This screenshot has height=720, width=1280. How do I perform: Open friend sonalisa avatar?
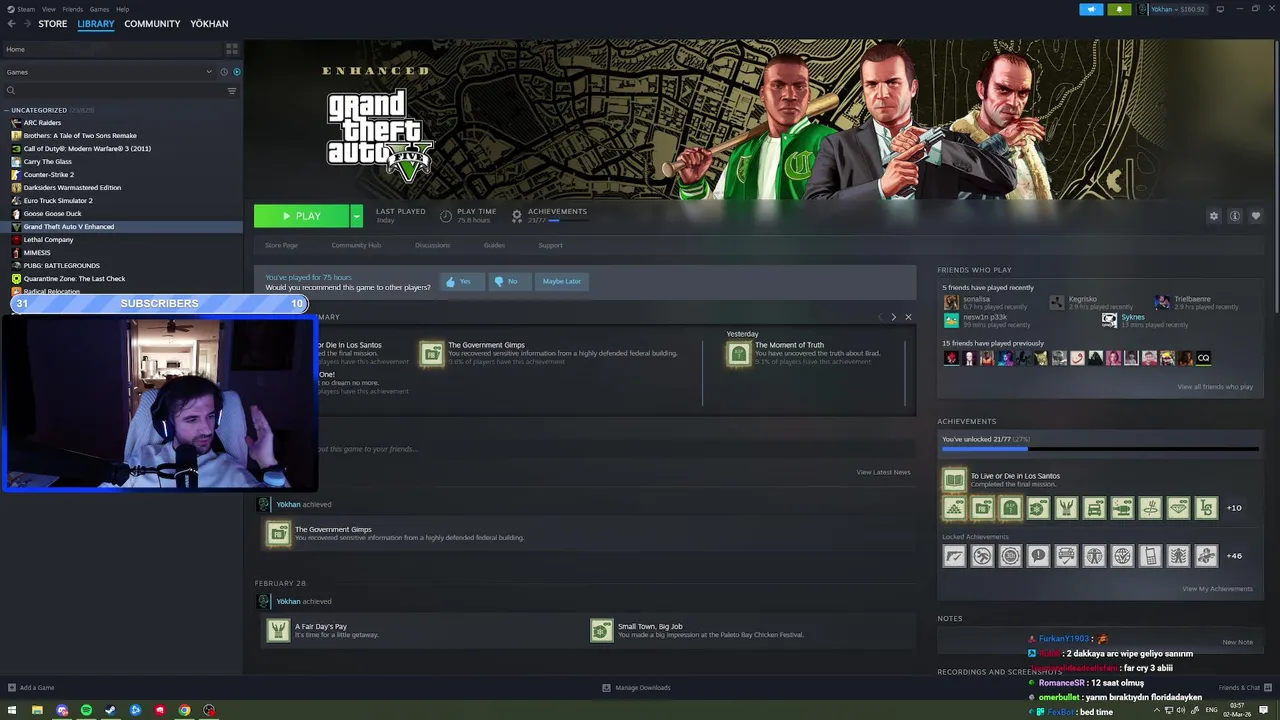coord(951,301)
